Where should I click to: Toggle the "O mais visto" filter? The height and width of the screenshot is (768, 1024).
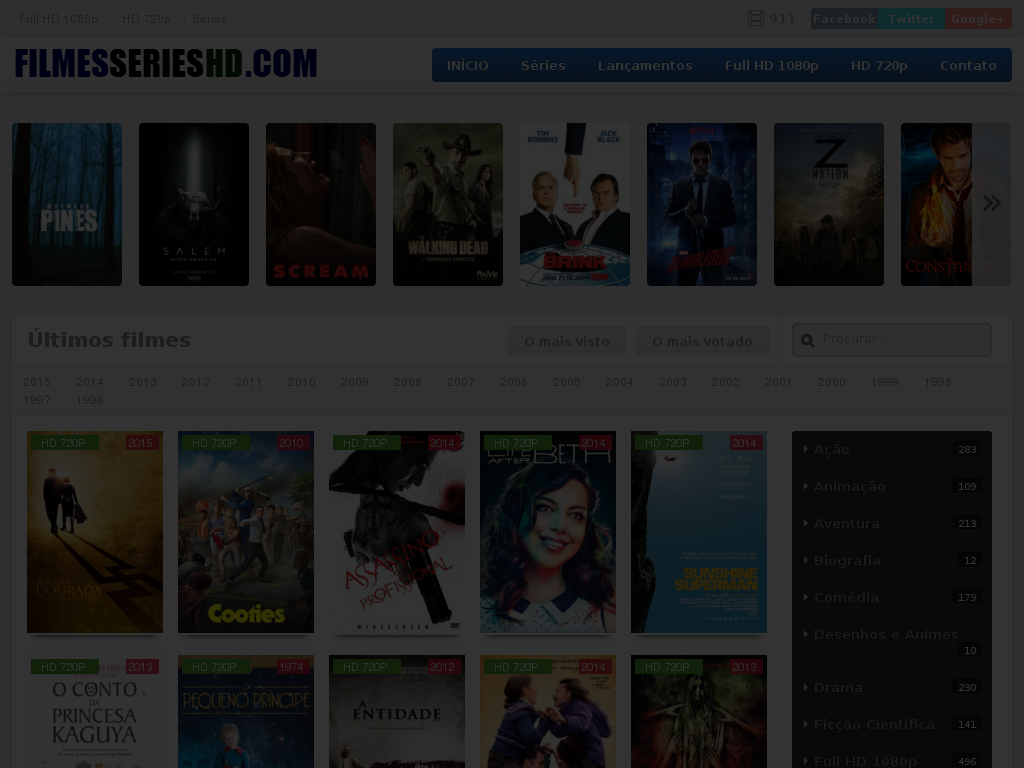(566, 340)
